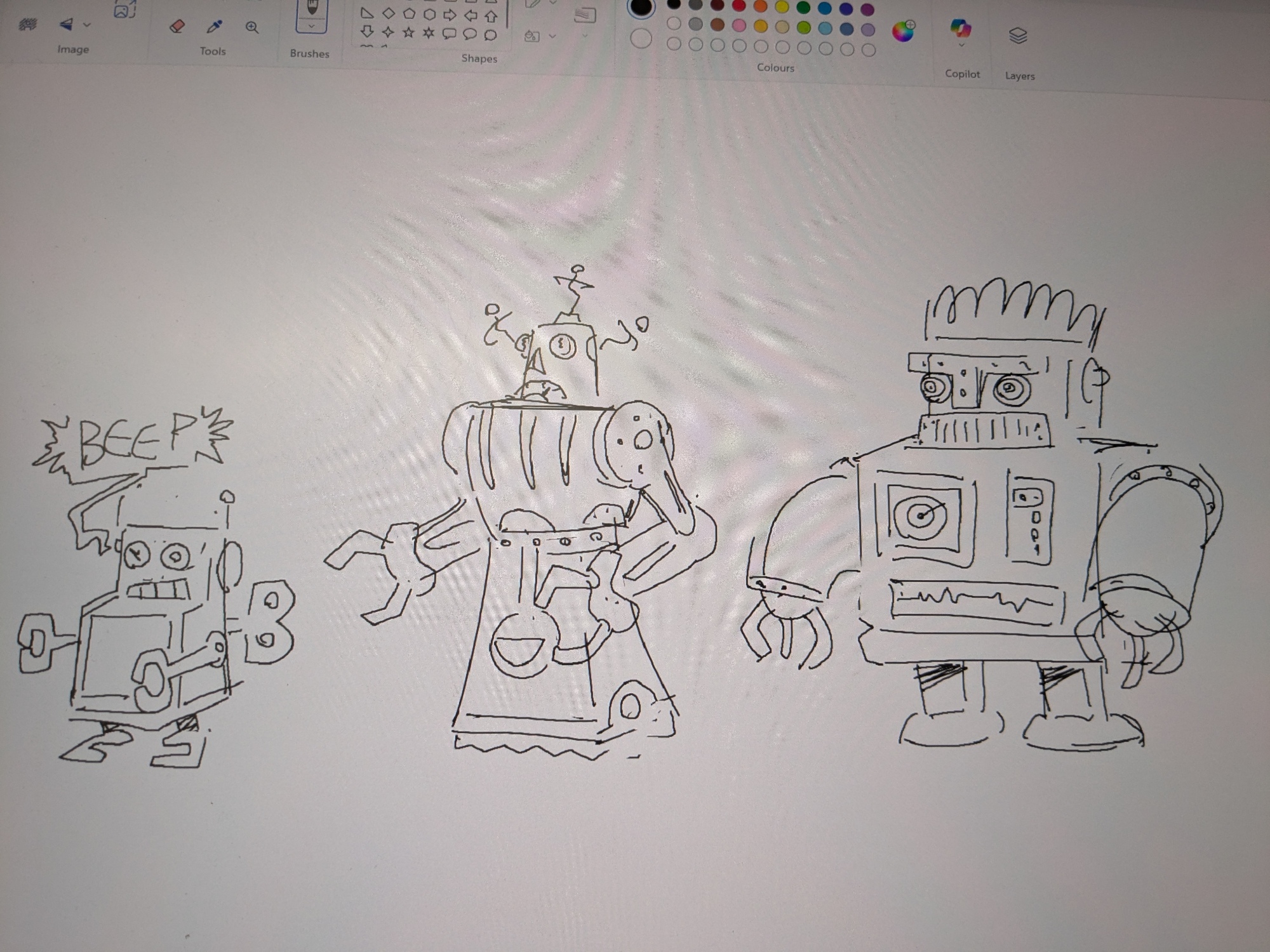
Task: Select Colour 2 white background circle
Action: (x=641, y=39)
